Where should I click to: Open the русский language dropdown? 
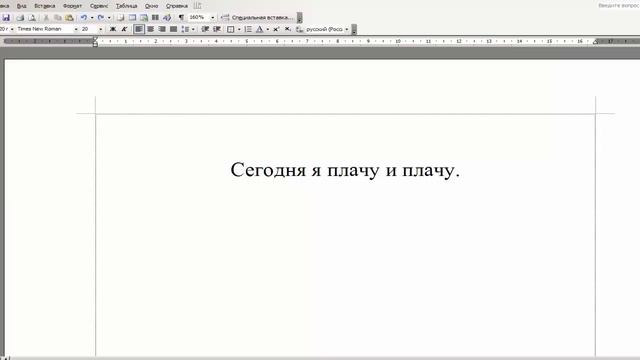[x=347, y=29]
